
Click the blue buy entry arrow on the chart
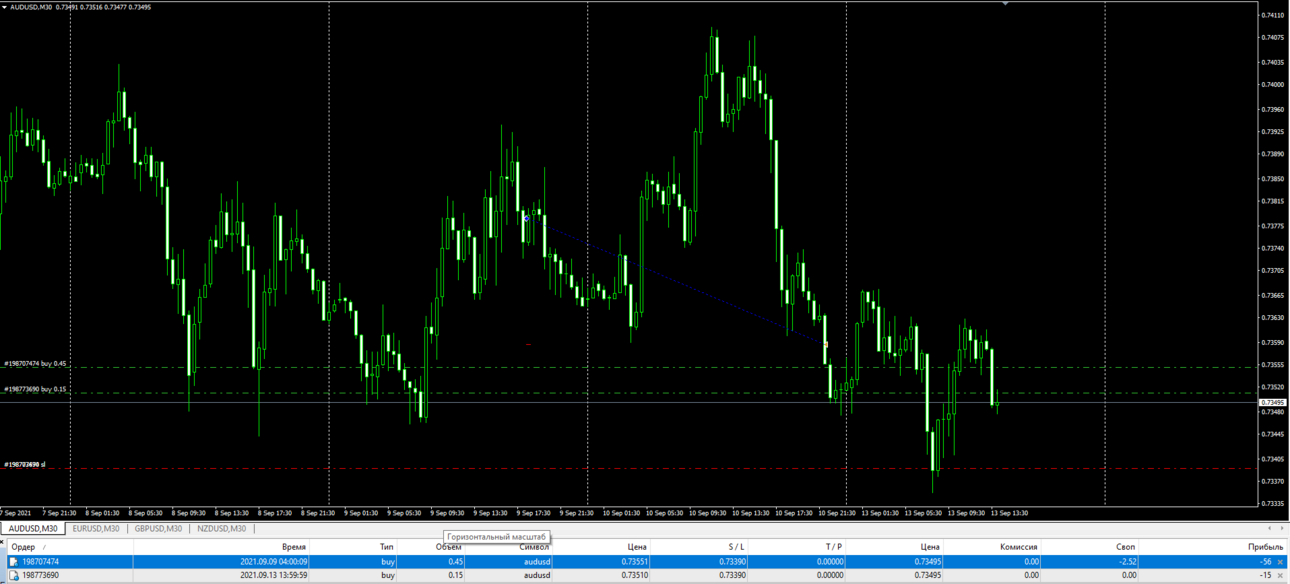pos(526,218)
